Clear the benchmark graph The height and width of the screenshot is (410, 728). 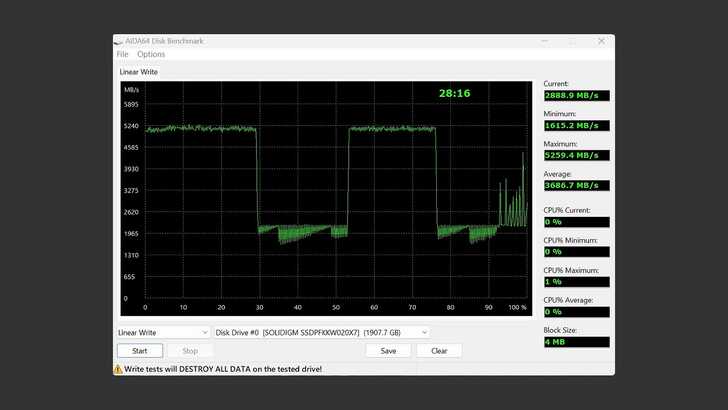[439, 351]
